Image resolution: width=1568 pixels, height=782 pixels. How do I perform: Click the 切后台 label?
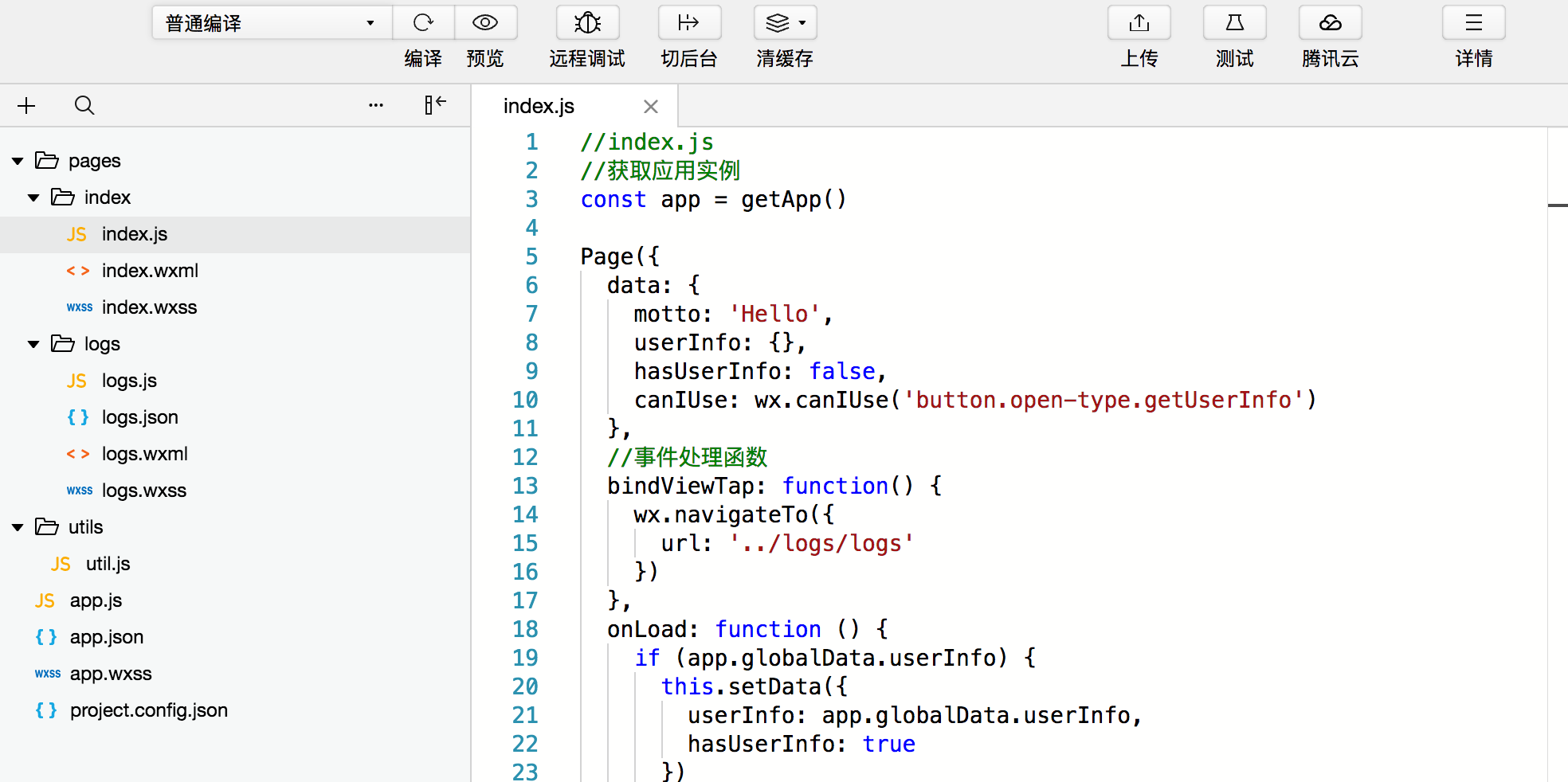point(689,58)
